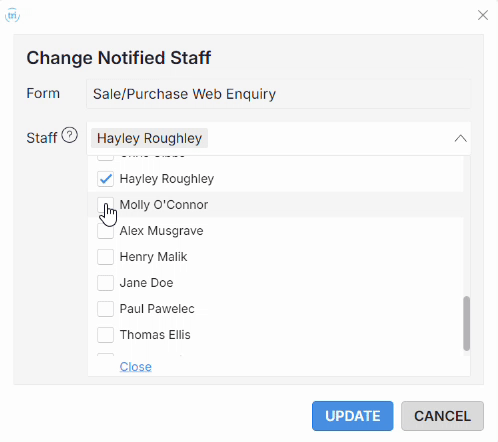Click the staff list scrollbar thumb

467,323
